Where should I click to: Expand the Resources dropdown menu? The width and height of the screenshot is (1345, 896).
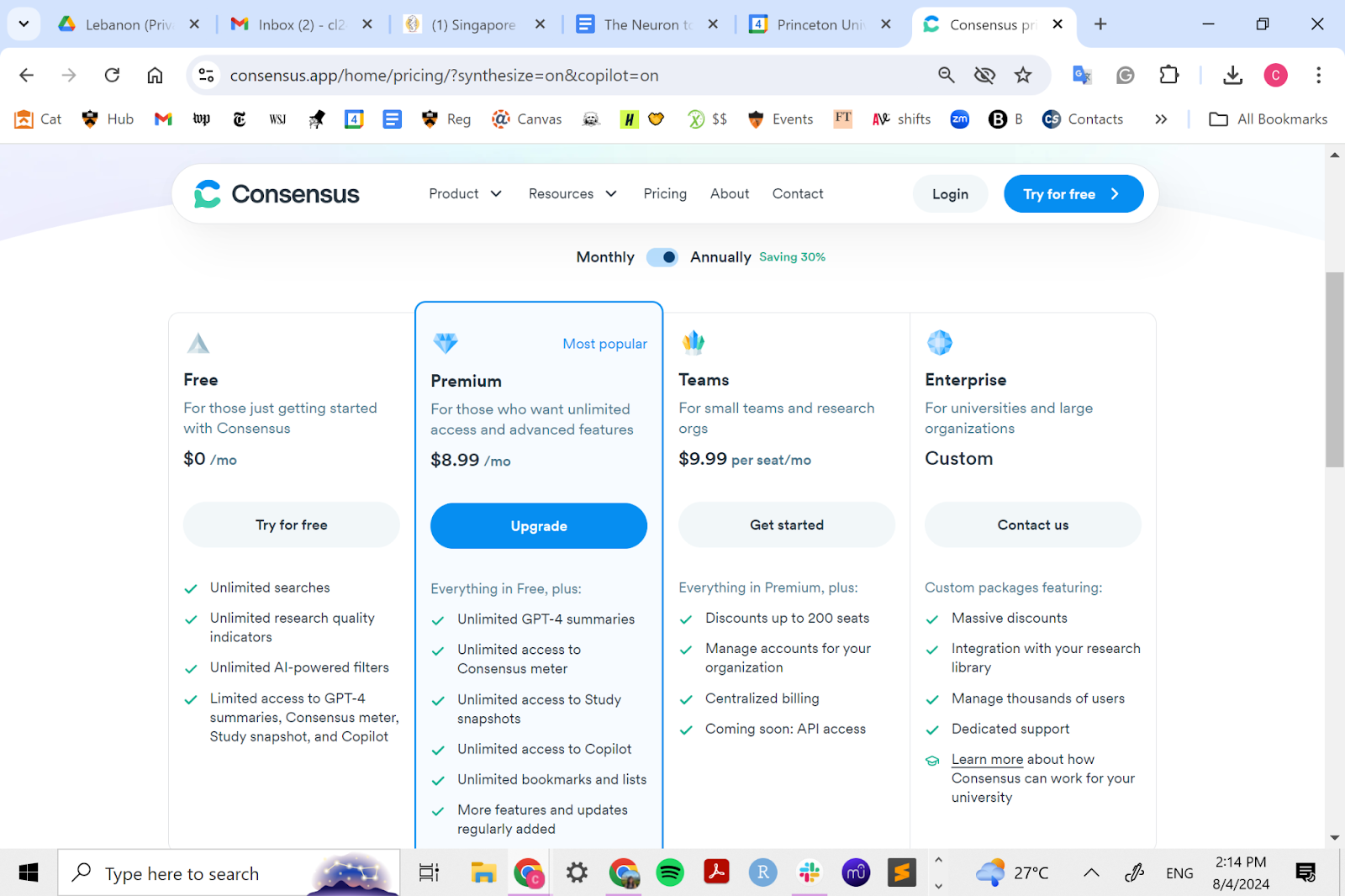(572, 194)
